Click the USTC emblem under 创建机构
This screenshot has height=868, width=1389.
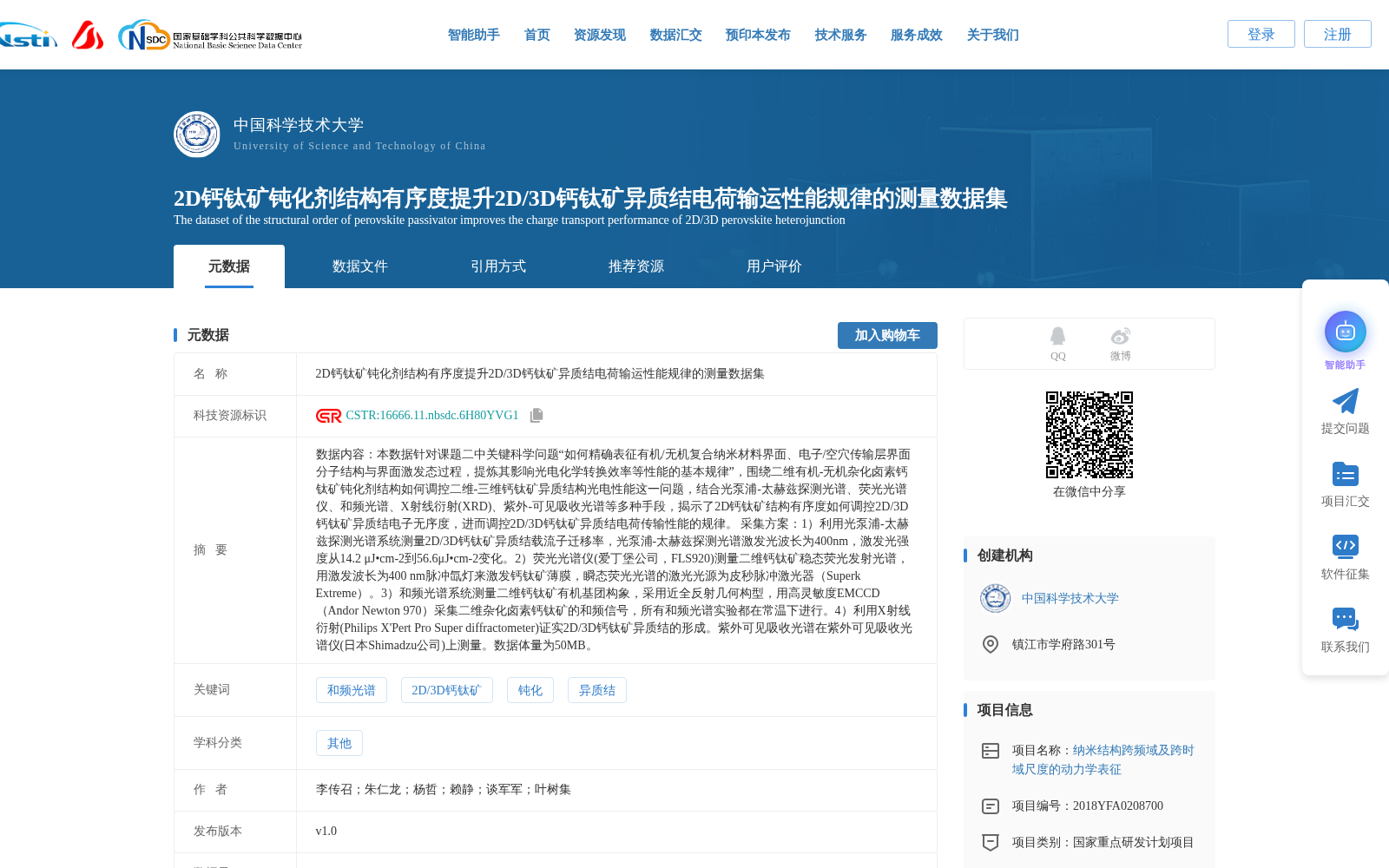click(996, 598)
